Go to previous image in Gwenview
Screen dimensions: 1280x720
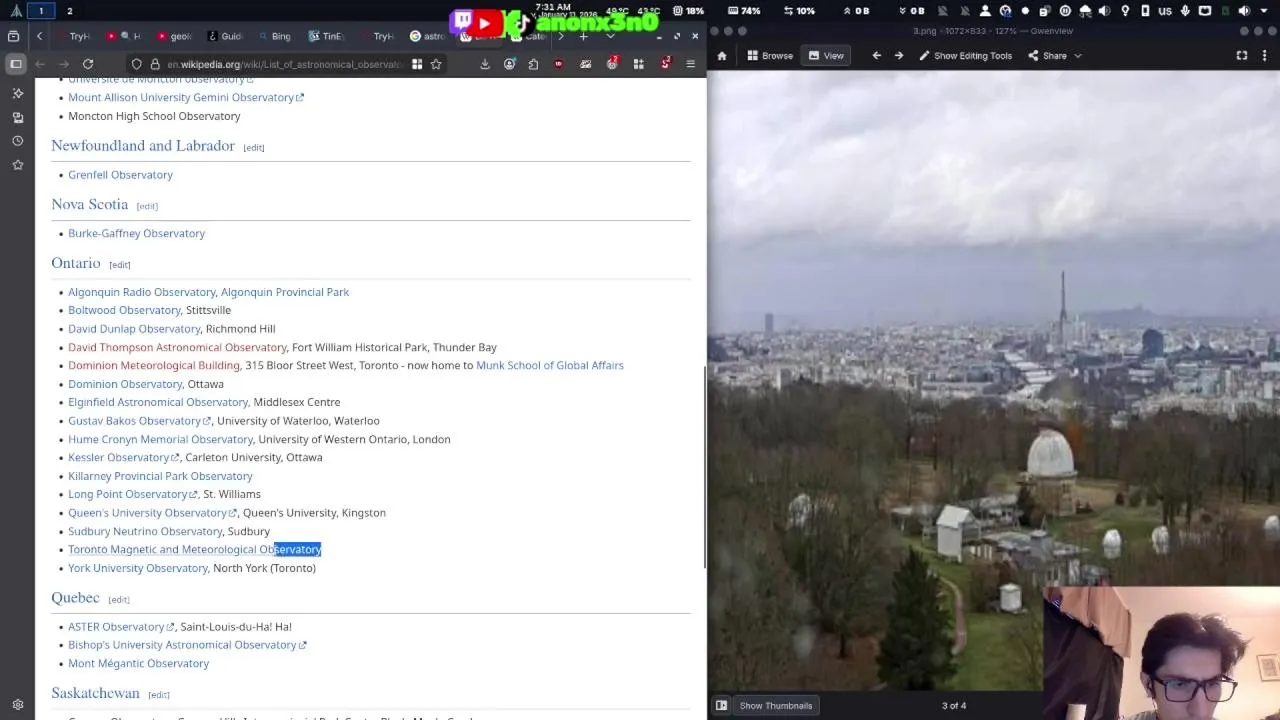[x=876, y=56]
